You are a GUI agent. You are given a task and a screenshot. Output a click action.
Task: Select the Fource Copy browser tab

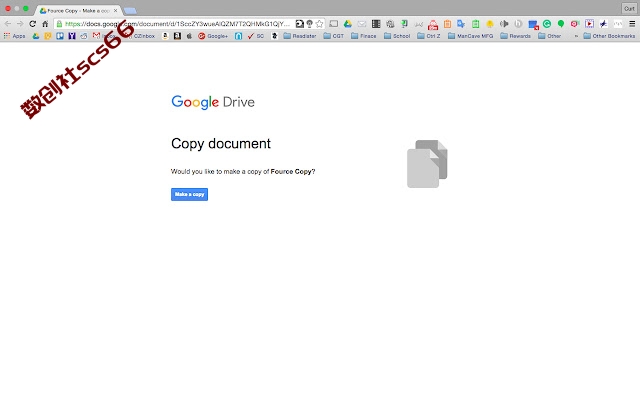(76, 11)
